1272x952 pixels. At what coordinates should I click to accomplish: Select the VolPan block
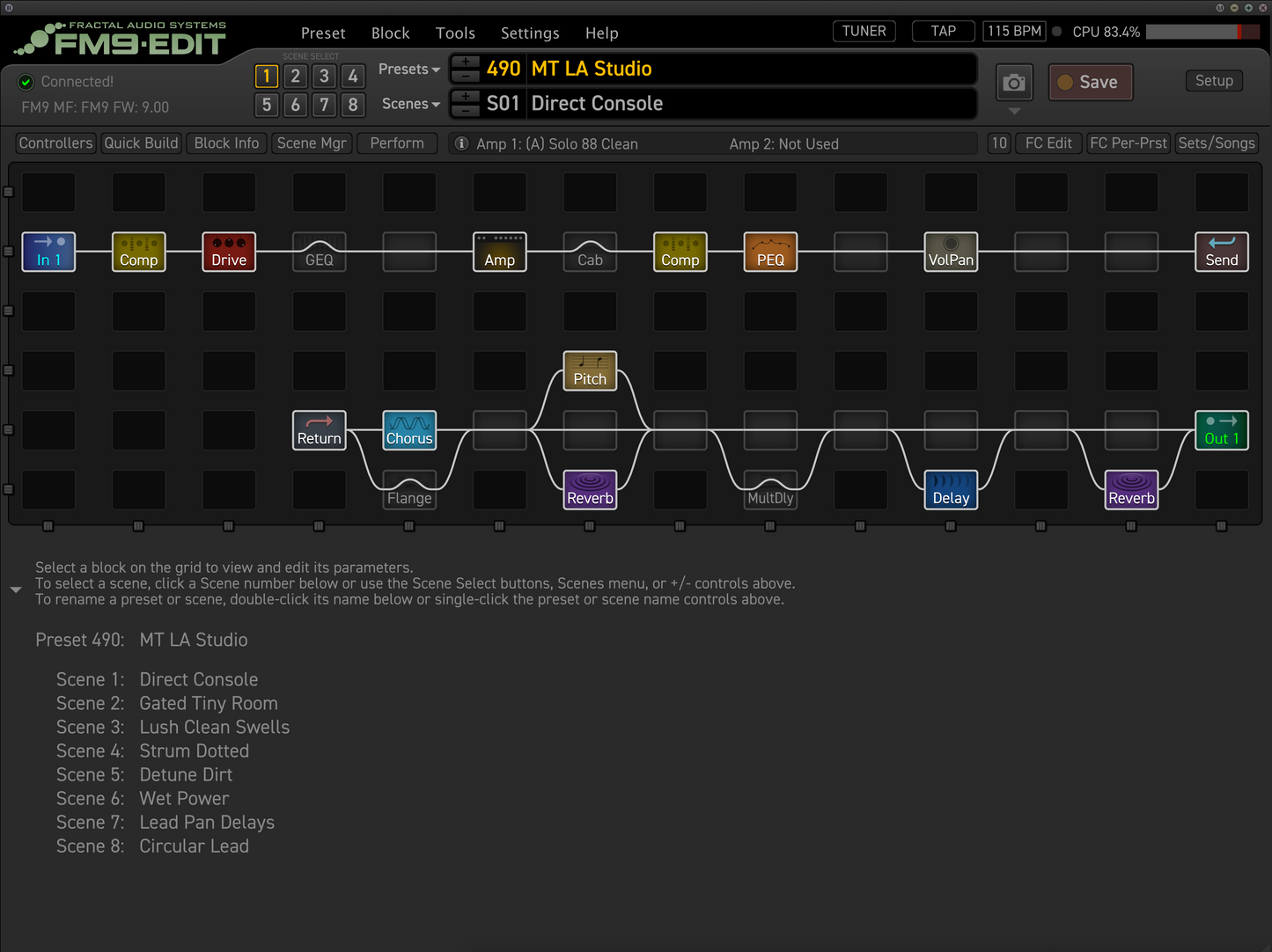pos(951,252)
